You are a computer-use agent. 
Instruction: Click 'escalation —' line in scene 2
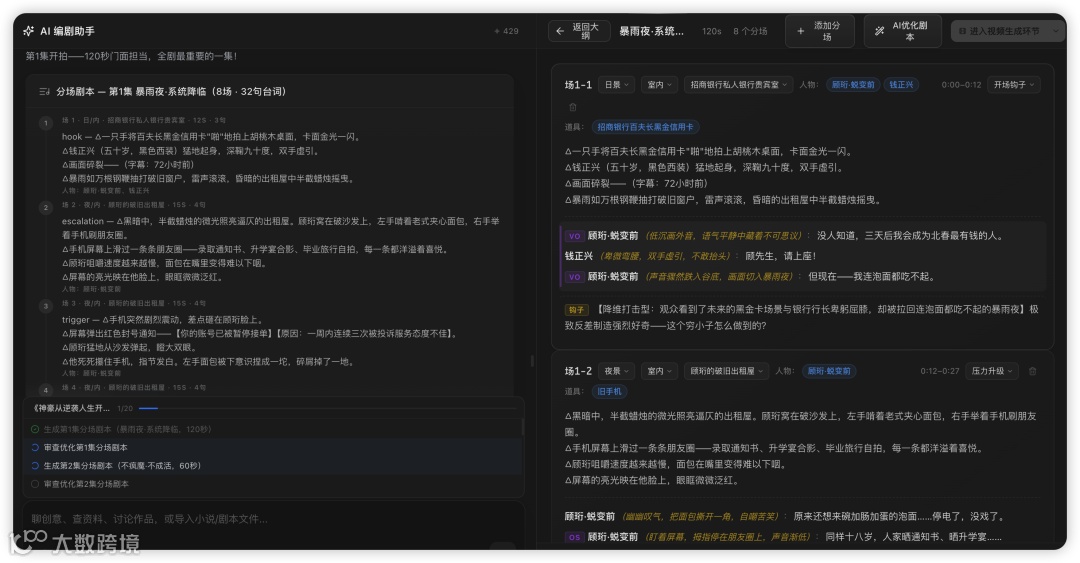point(280,228)
